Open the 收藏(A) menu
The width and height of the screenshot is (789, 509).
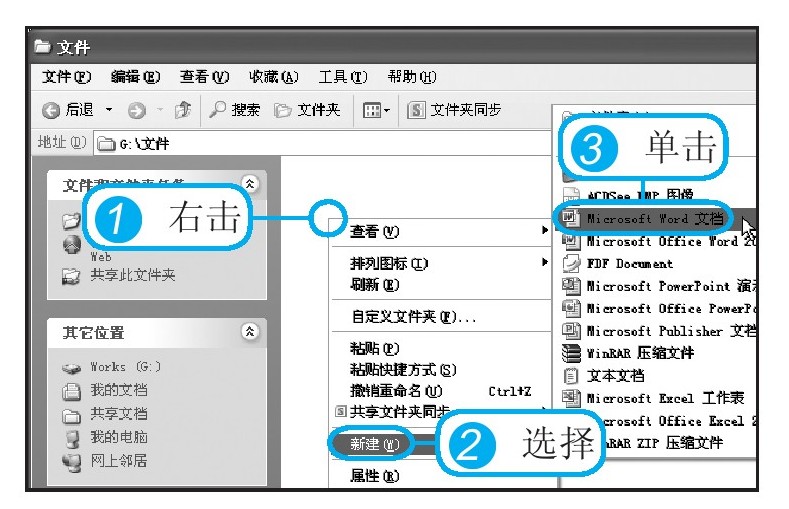pyautogui.click(x=274, y=77)
